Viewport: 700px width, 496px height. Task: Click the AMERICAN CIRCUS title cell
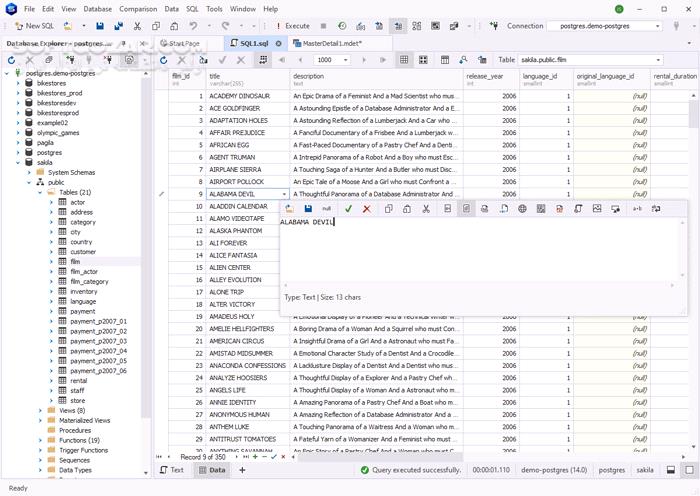point(247,341)
